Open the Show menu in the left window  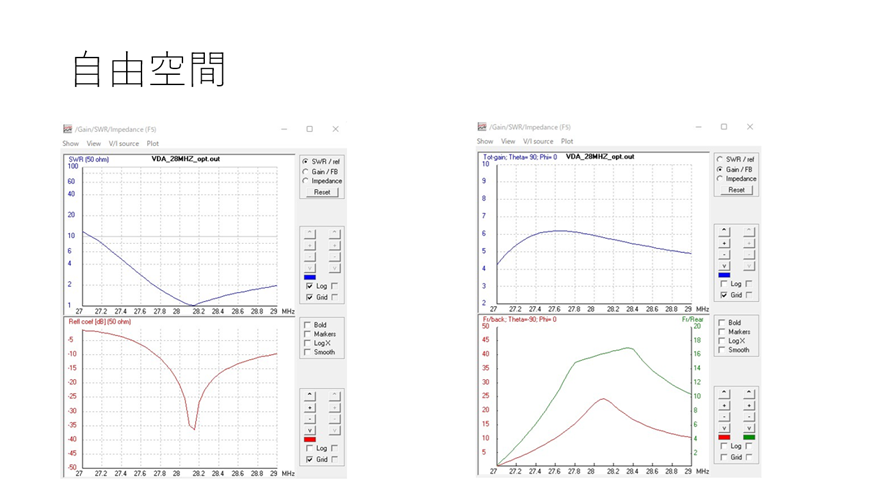70,144
